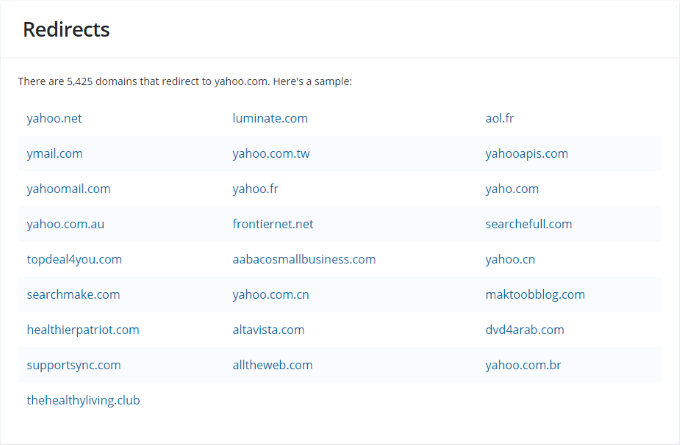Open searchmake.com link
Screen dimensions: 680x445
(x=73, y=294)
